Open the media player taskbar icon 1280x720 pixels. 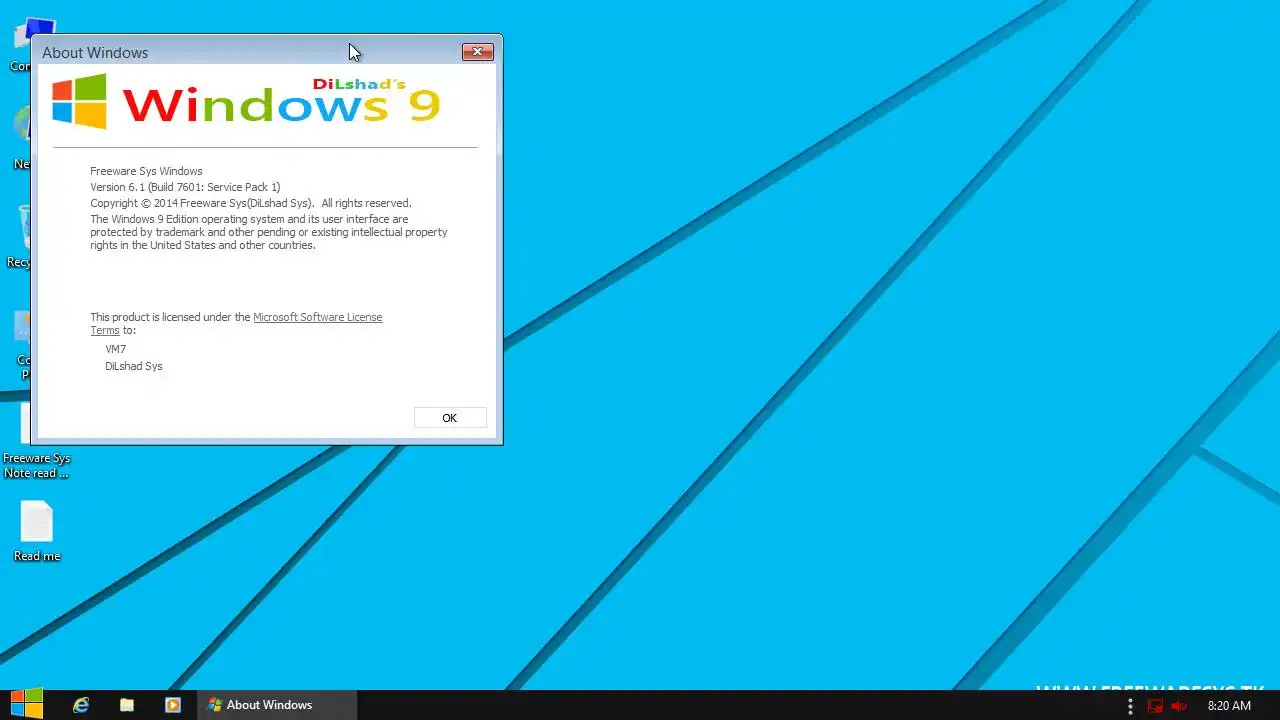[172, 705]
